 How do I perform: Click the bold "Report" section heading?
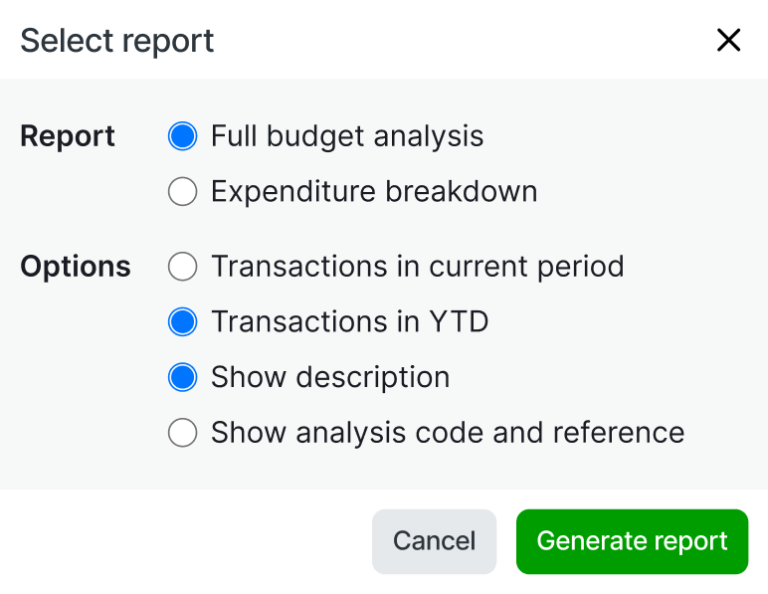68,136
